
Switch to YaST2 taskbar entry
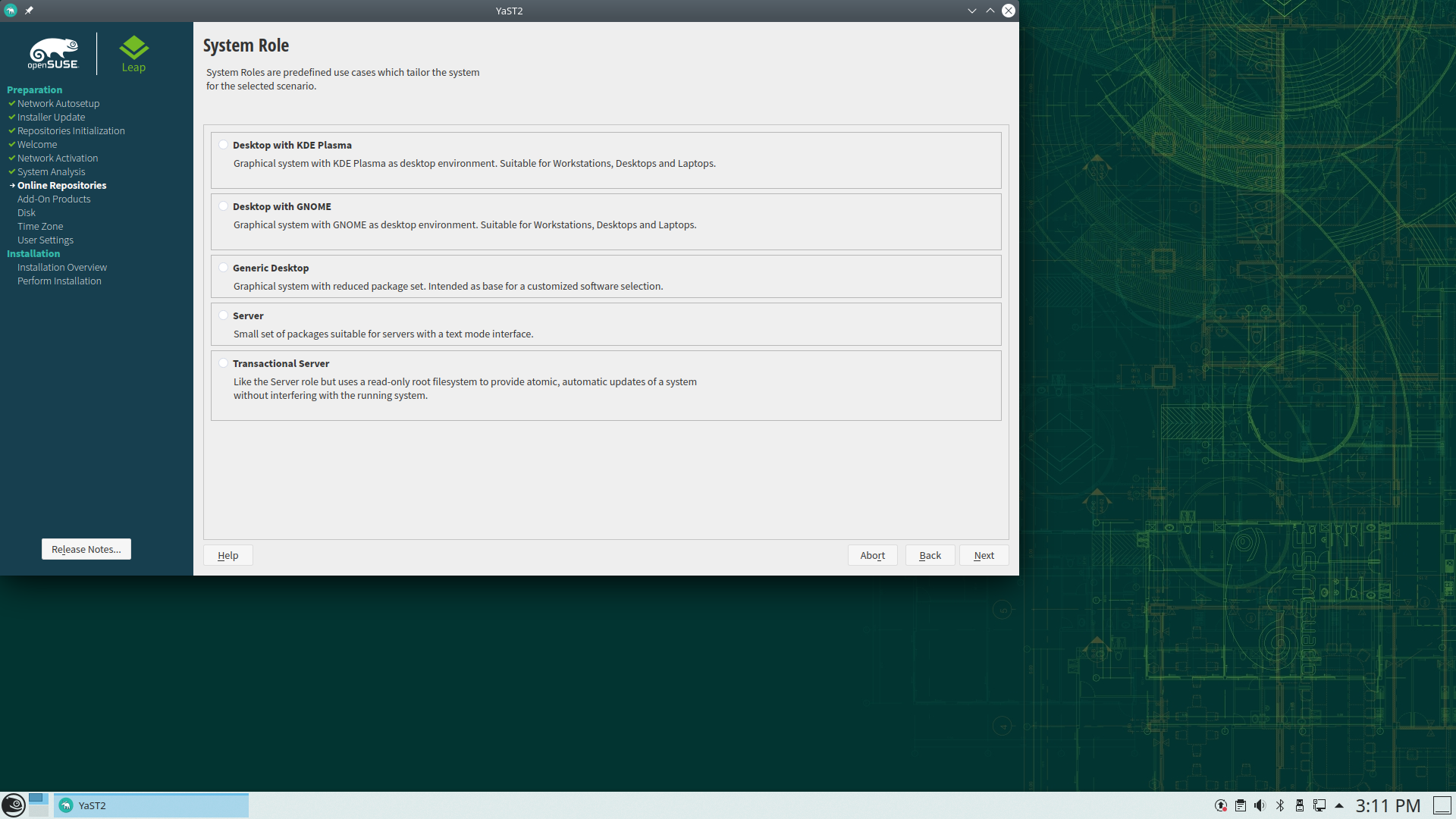(x=151, y=805)
